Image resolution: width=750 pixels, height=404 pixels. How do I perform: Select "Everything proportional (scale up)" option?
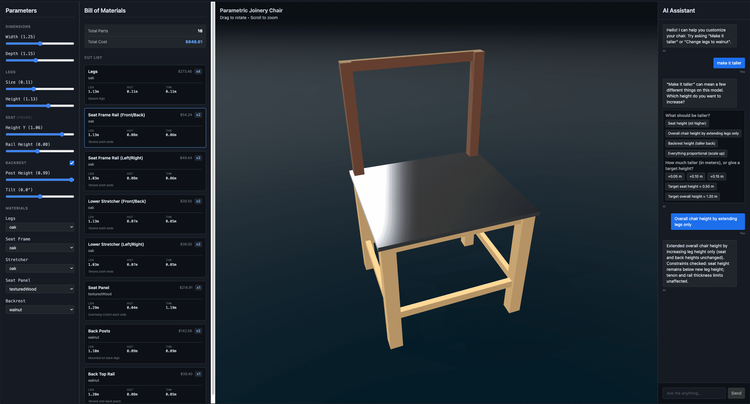point(694,153)
